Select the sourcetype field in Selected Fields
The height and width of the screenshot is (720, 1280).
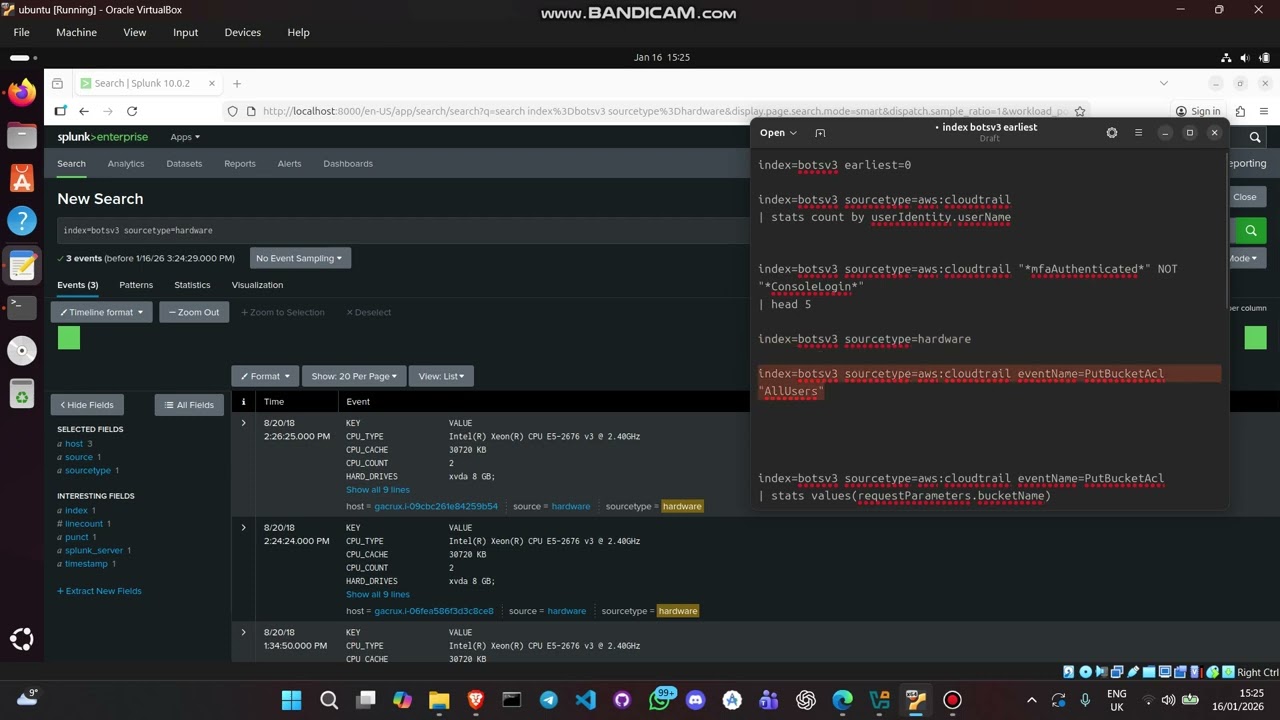tap(88, 470)
